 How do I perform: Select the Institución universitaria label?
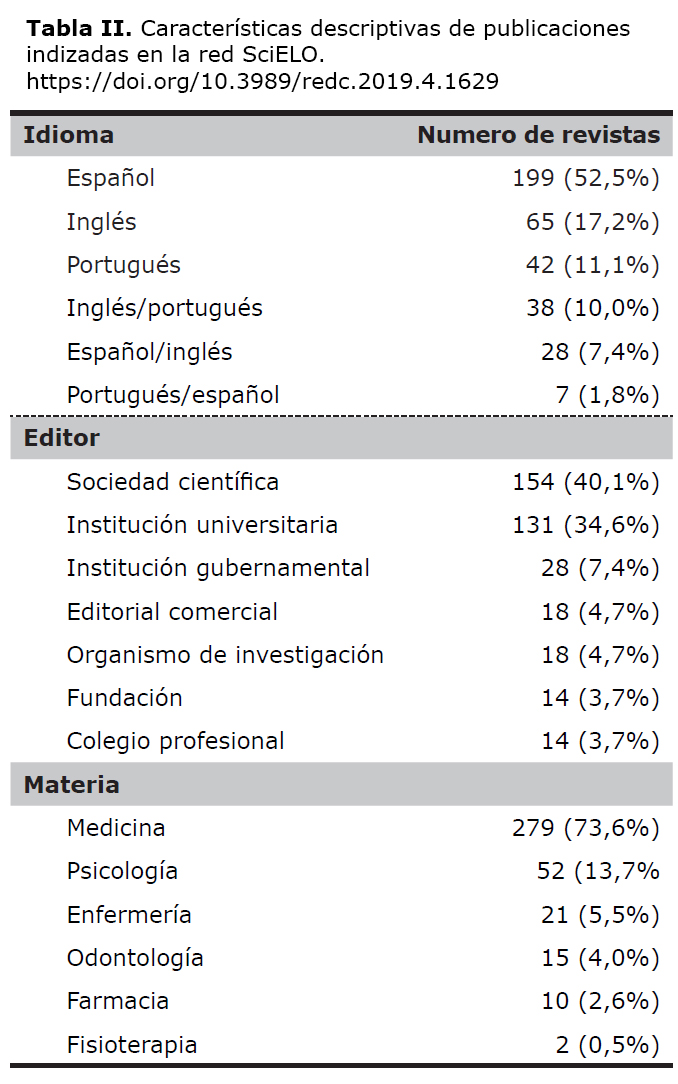pos(202,525)
